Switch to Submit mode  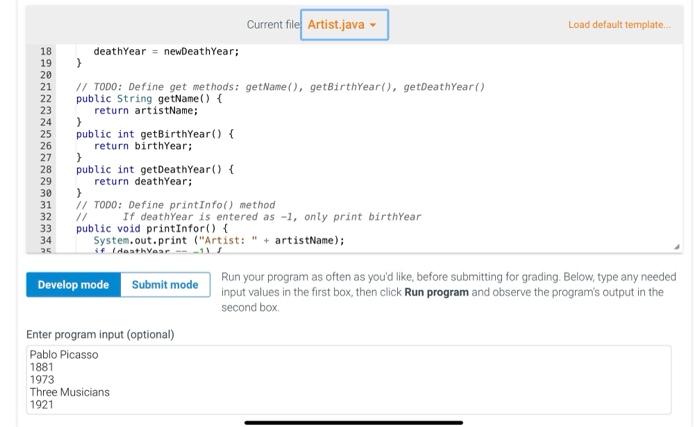[x=165, y=285]
